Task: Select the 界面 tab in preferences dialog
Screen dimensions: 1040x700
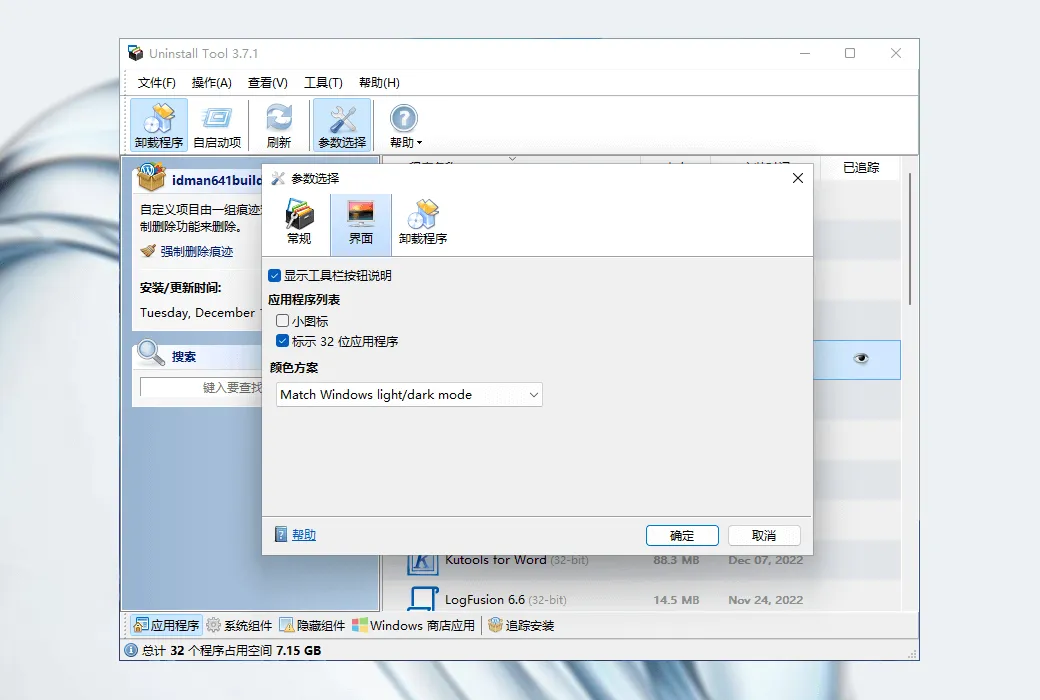Action: 361,224
